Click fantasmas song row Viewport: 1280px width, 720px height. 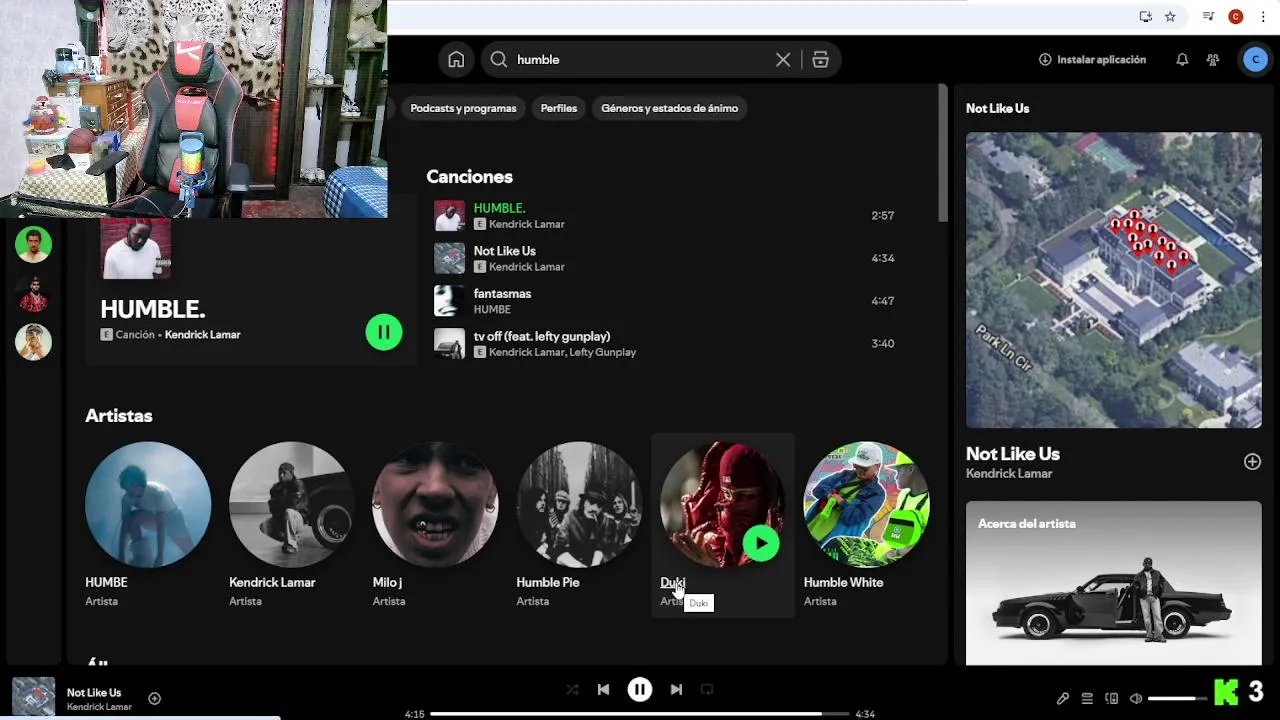(665, 301)
